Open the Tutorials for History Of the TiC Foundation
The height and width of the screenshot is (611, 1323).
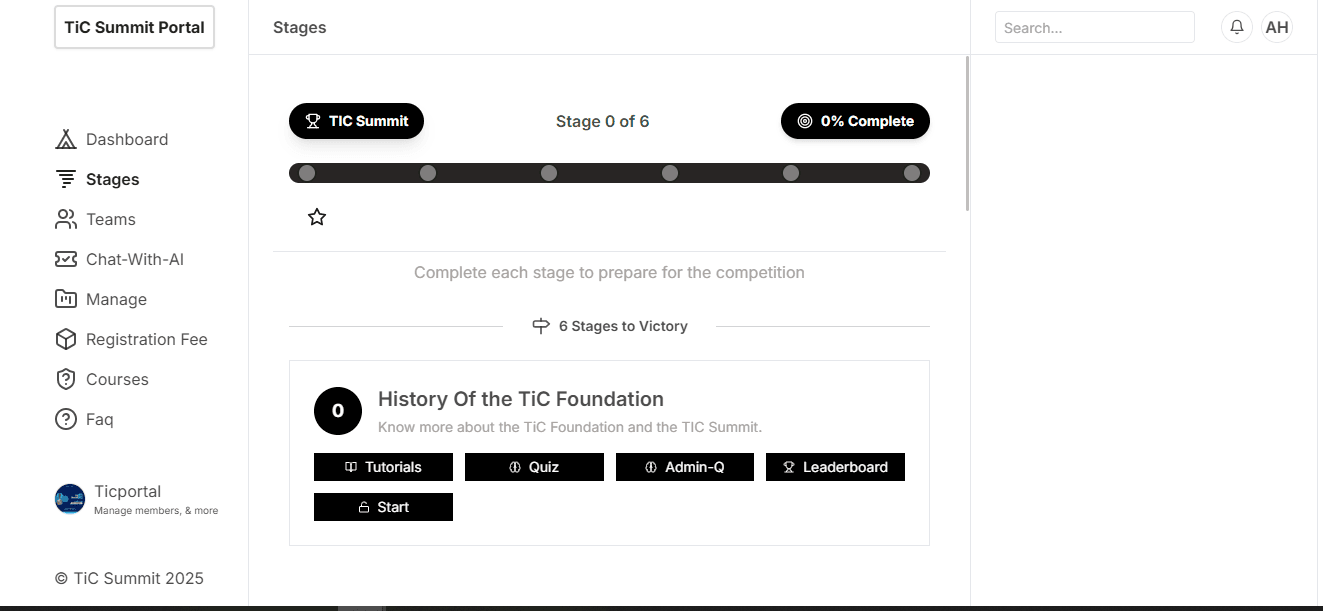(383, 467)
